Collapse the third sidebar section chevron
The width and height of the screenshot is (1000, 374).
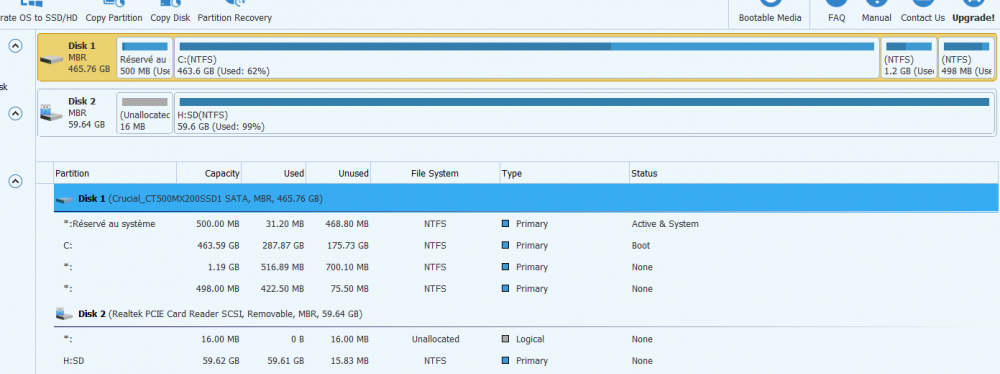click(x=16, y=181)
